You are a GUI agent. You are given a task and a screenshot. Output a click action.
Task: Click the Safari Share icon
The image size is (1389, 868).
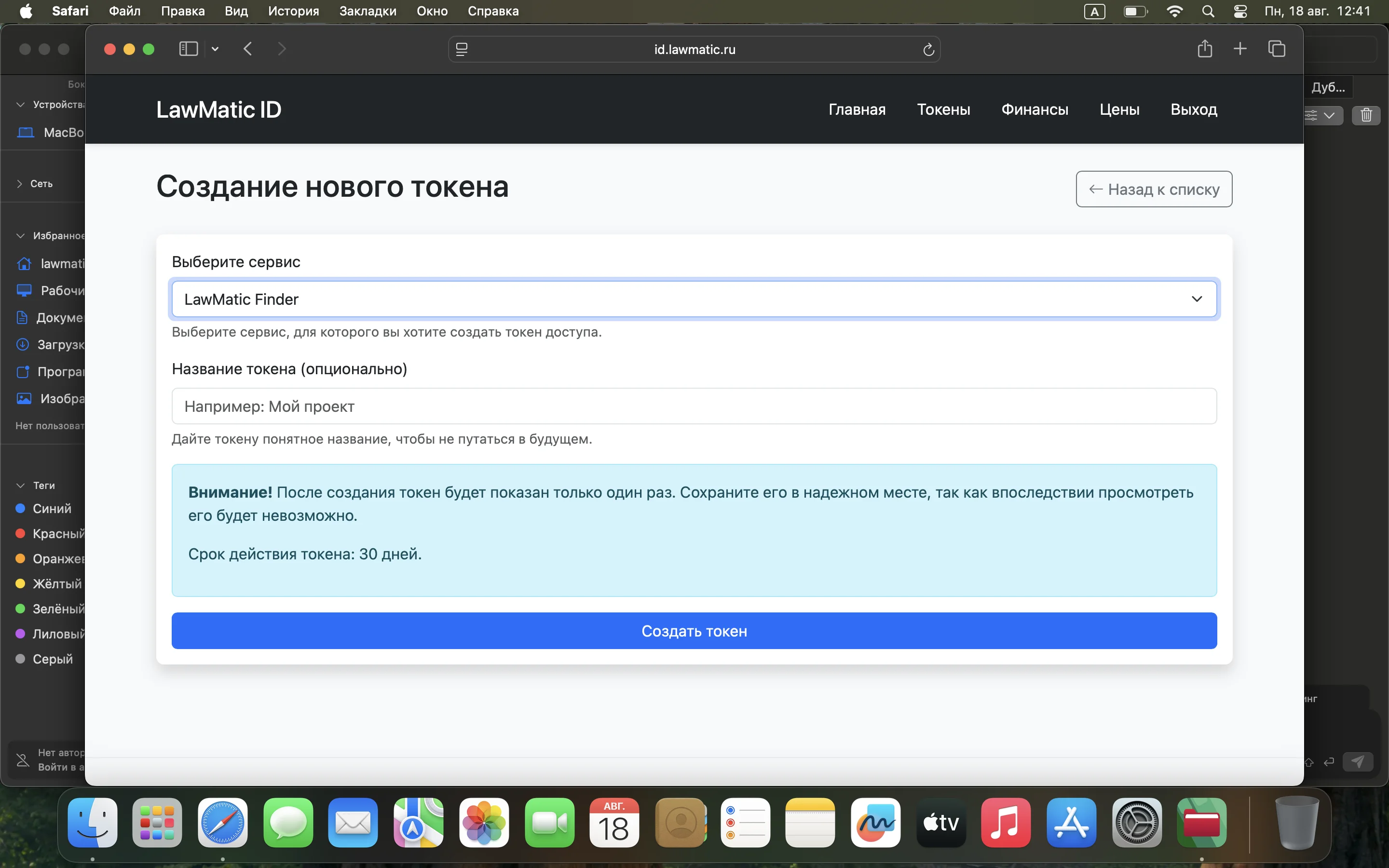(1205, 49)
